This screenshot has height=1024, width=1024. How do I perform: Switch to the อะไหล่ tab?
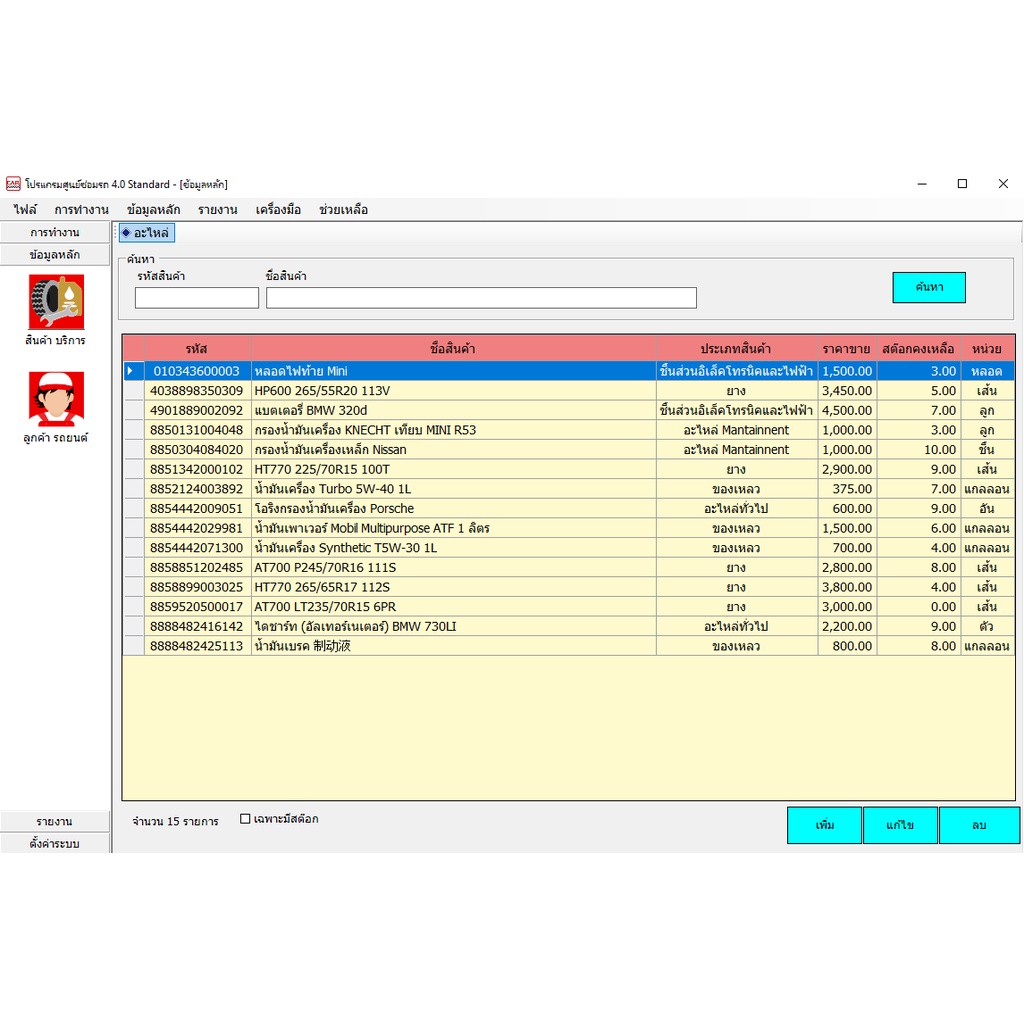tap(147, 232)
